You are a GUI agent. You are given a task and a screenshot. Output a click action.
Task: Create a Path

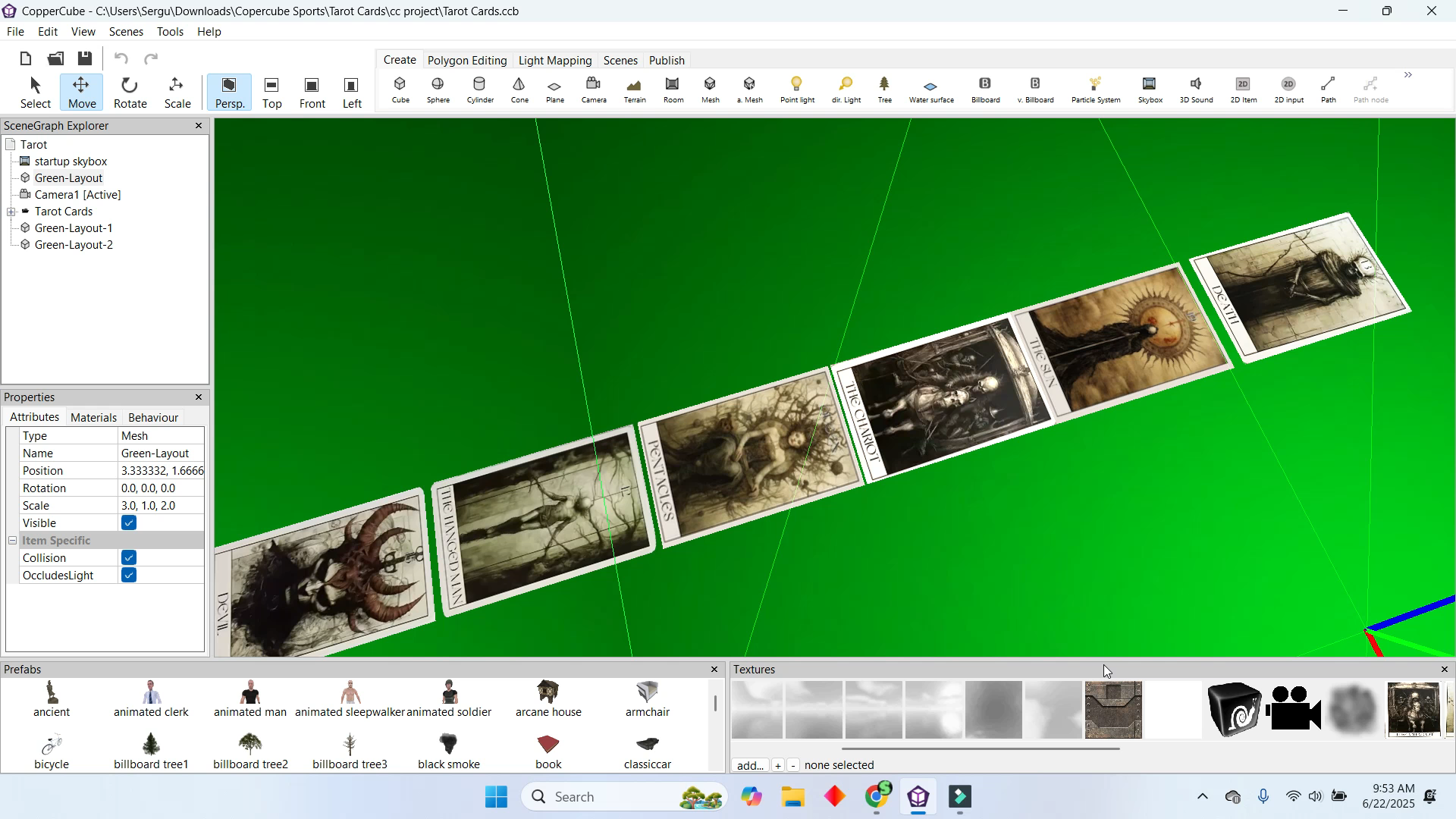(x=1329, y=90)
